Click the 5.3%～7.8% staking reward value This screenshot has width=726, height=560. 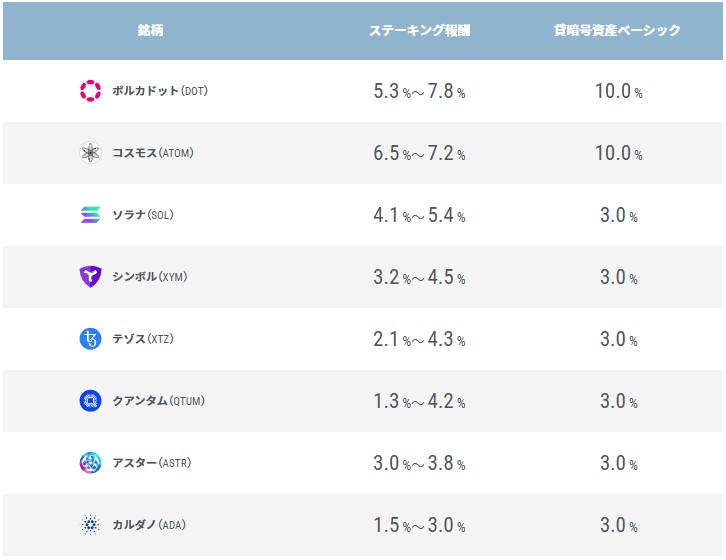click(419, 91)
